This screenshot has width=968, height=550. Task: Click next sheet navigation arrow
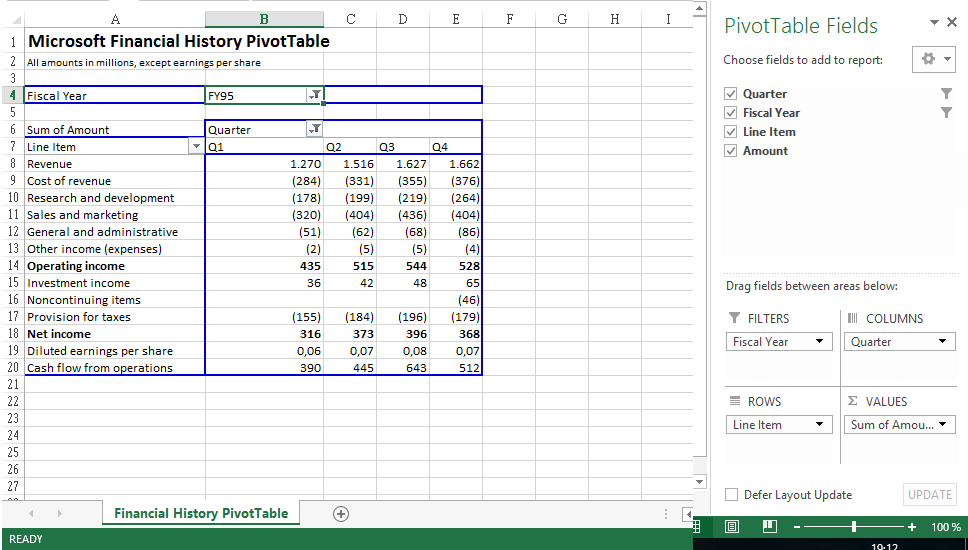pos(59,514)
